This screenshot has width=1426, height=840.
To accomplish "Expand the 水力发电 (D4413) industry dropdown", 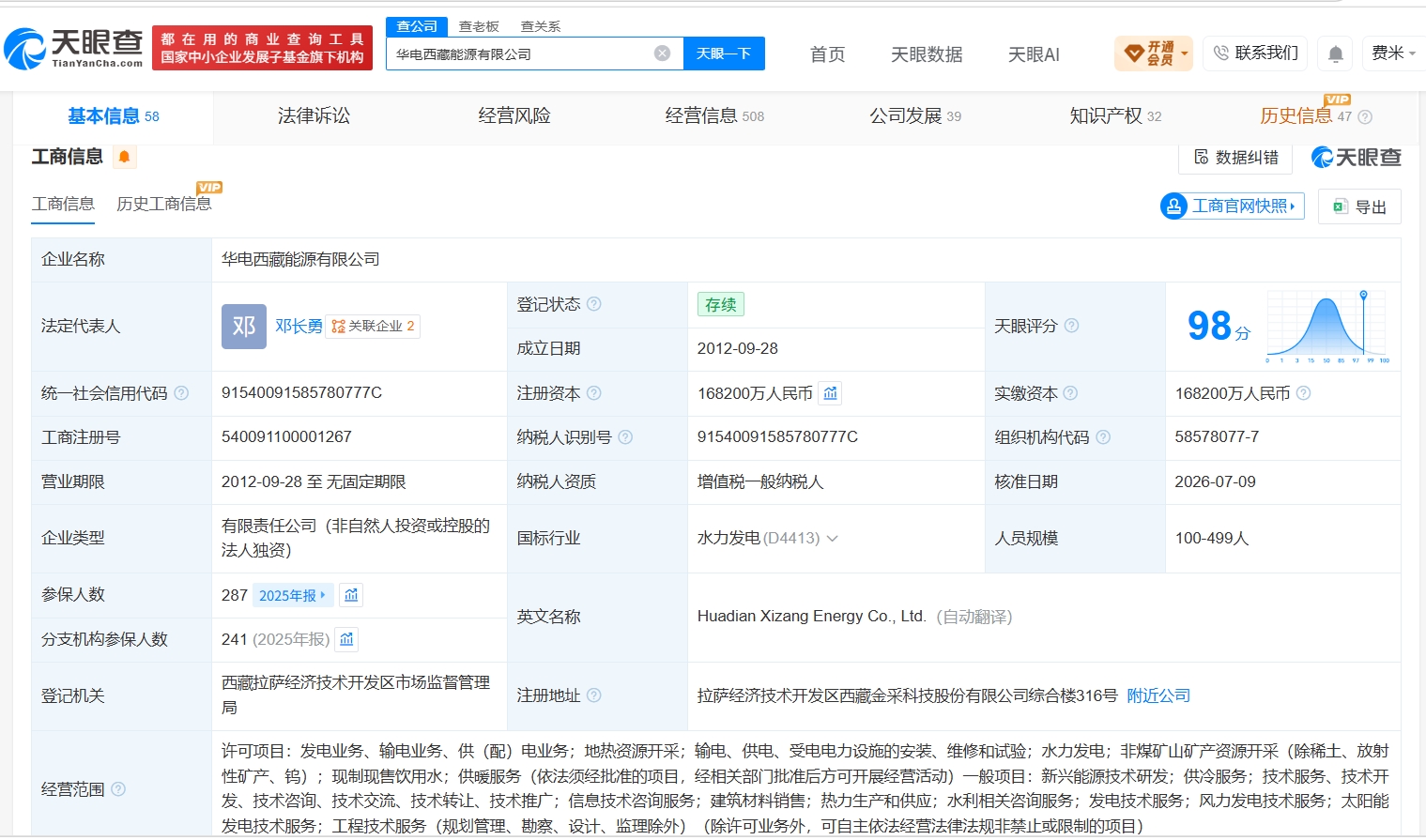I will [x=832, y=538].
